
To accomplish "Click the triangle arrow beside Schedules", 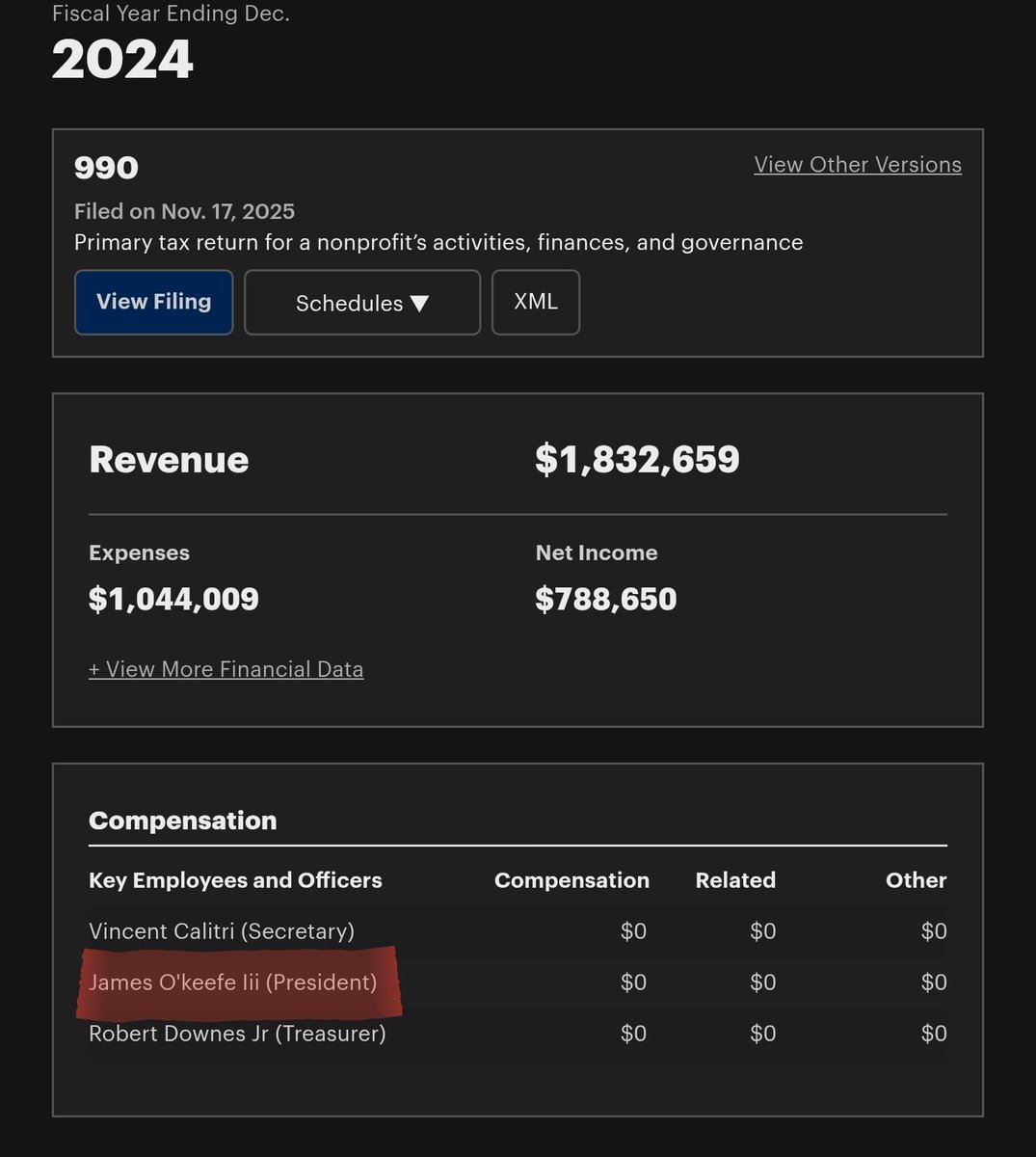I will pyautogui.click(x=419, y=303).
